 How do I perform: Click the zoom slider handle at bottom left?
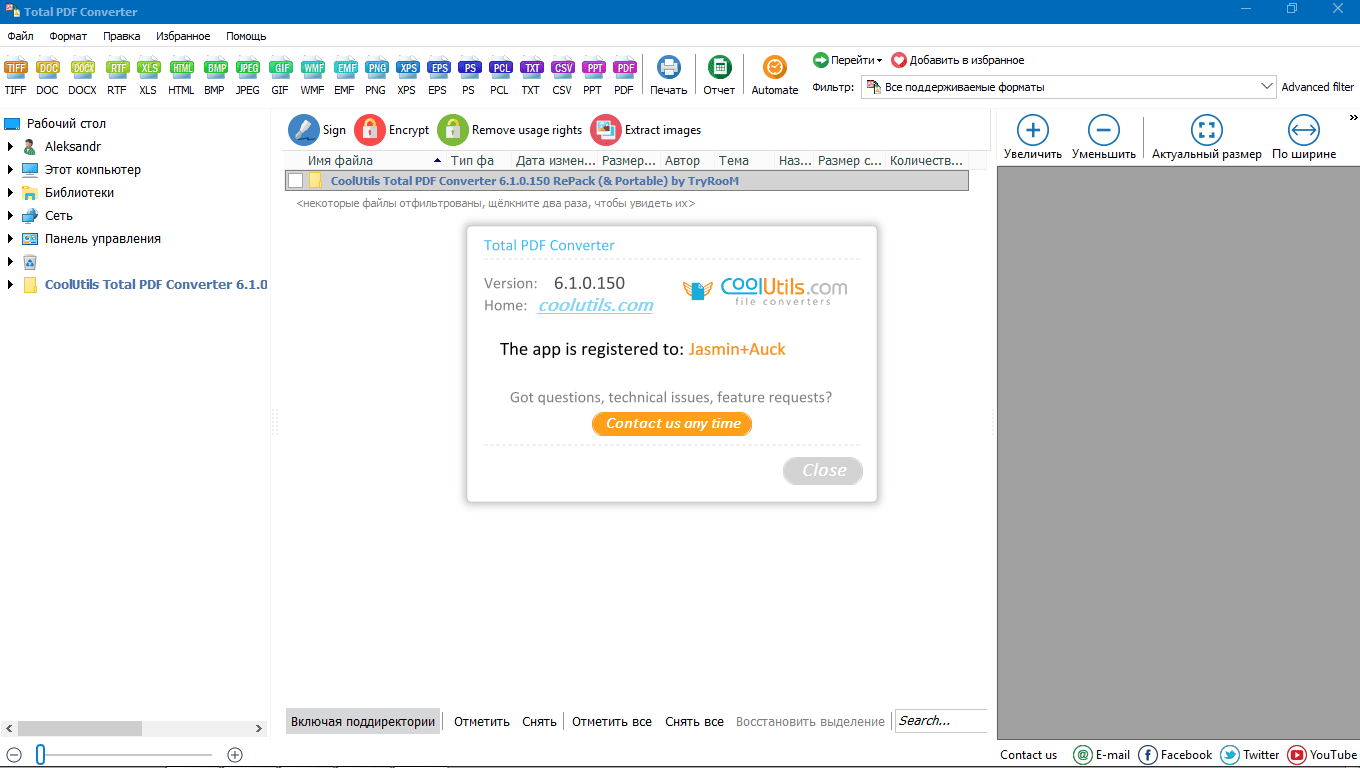(41, 755)
